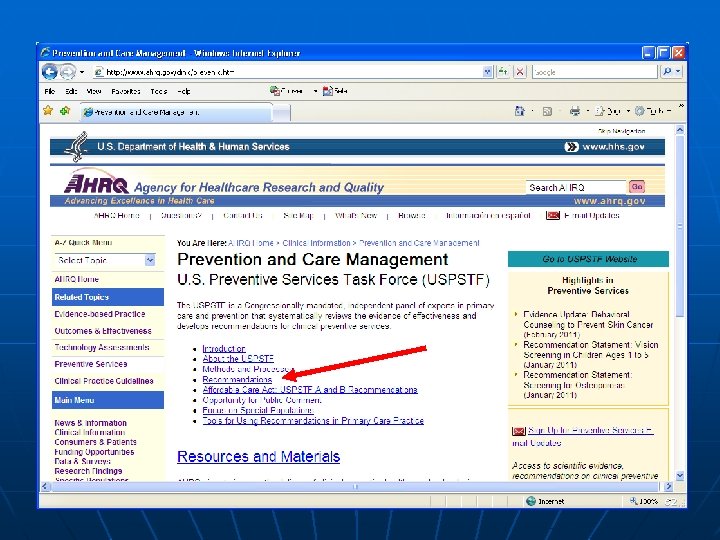Image resolution: width=720 pixels, height=540 pixels.
Task: Click the Add to Favorites star-plus icon
Action: click(x=65, y=111)
